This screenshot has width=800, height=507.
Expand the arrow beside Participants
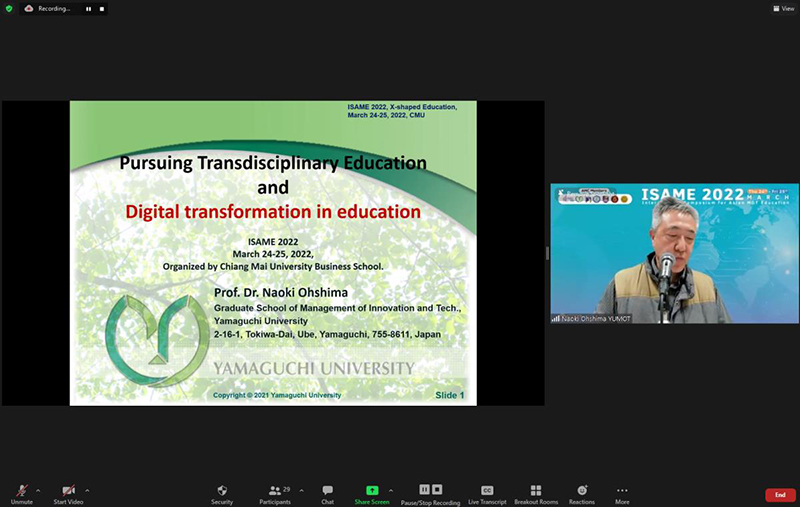(x=302, y=491)
